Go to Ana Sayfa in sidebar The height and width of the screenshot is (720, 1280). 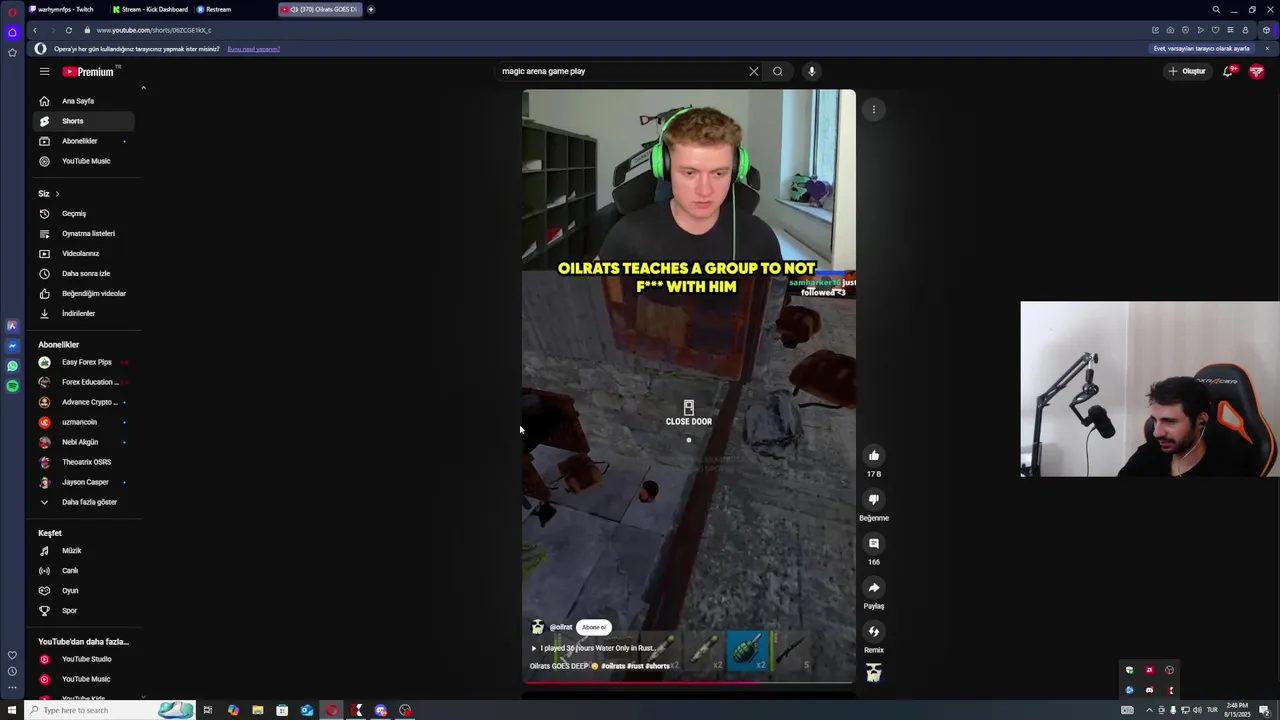[x=84, y=101]
